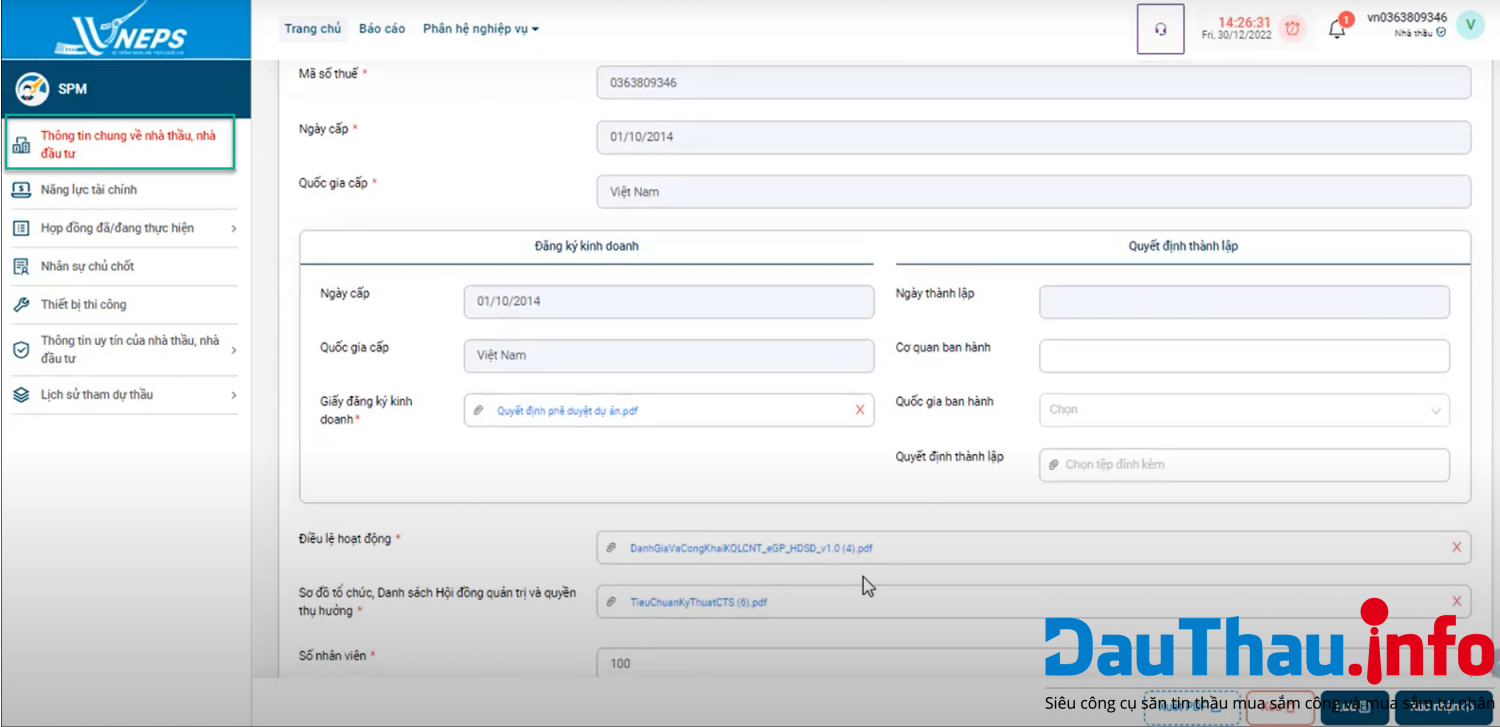The image size is (1500, 727).
Task: Remove the "Điều lệ hoạt động" attachment
Action: [x=1457, y=547]
